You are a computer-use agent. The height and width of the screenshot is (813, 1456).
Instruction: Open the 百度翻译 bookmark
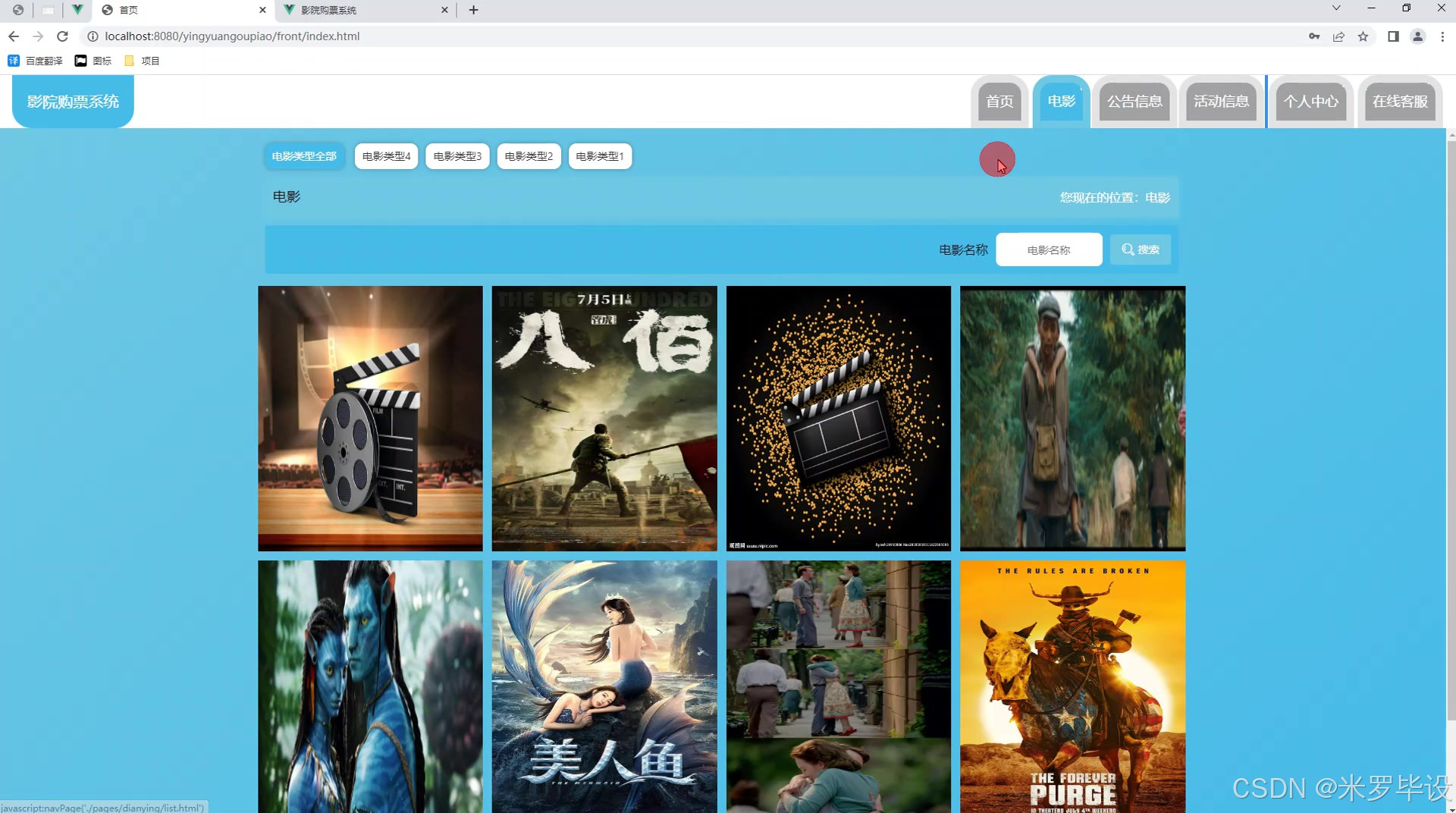35,61
